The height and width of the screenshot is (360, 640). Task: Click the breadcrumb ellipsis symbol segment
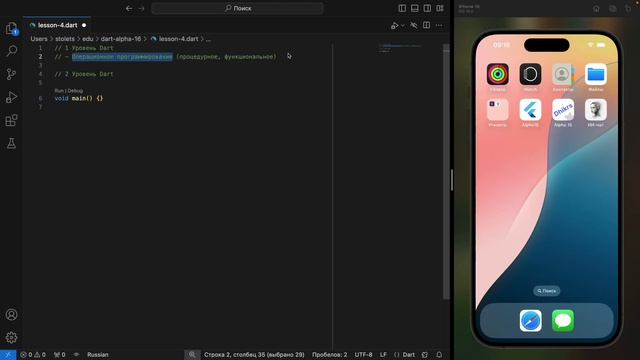coord(208,39)
